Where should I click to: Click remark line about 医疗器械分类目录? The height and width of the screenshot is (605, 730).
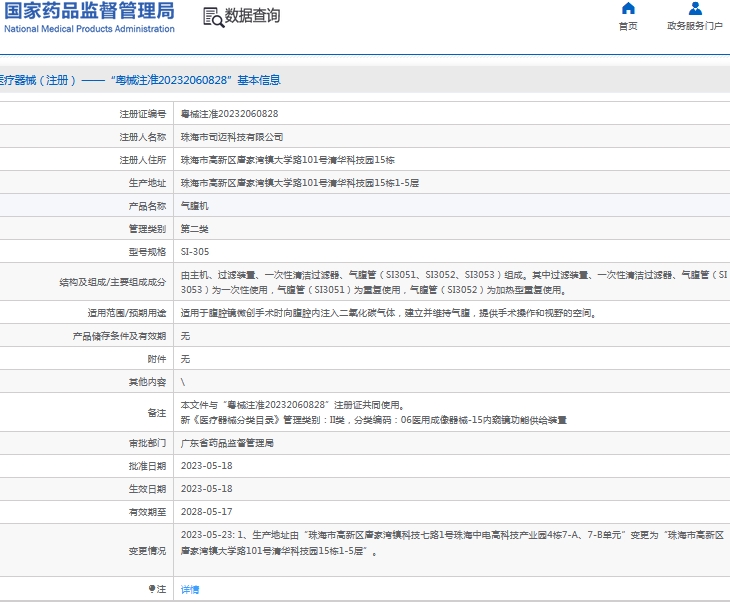pos(374,420)
